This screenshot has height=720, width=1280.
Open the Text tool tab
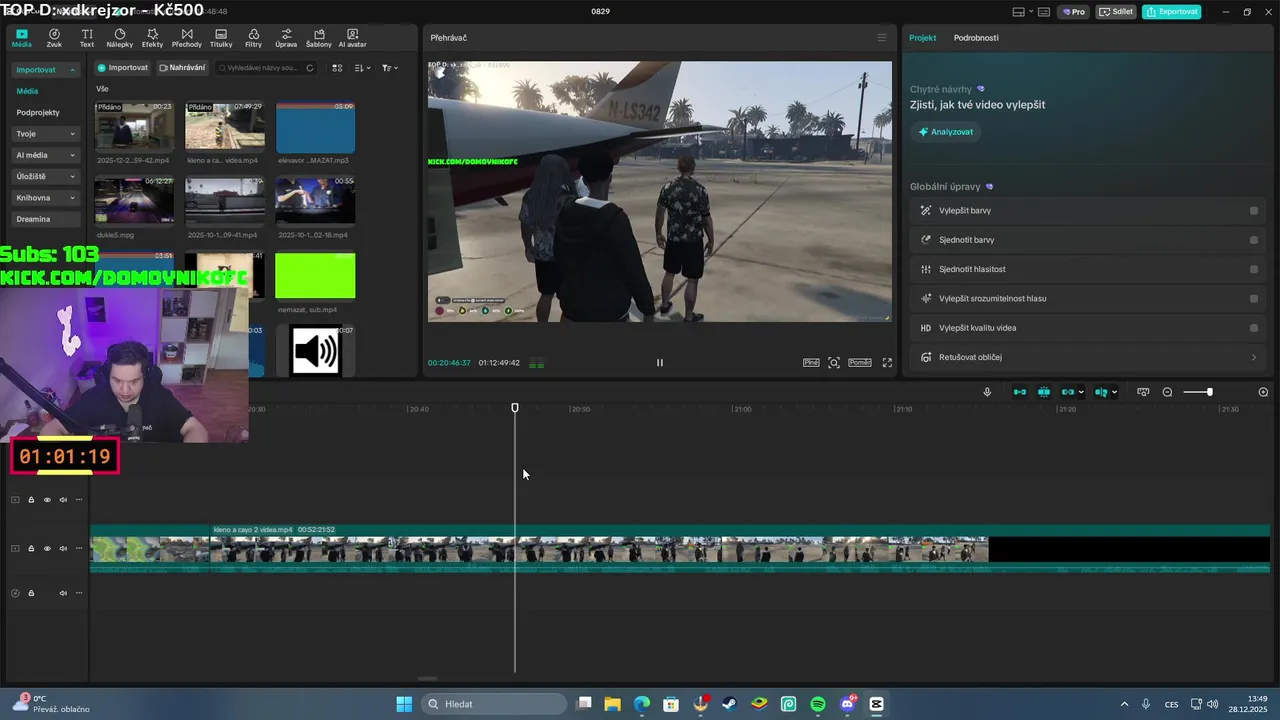[x=87, y=38]
